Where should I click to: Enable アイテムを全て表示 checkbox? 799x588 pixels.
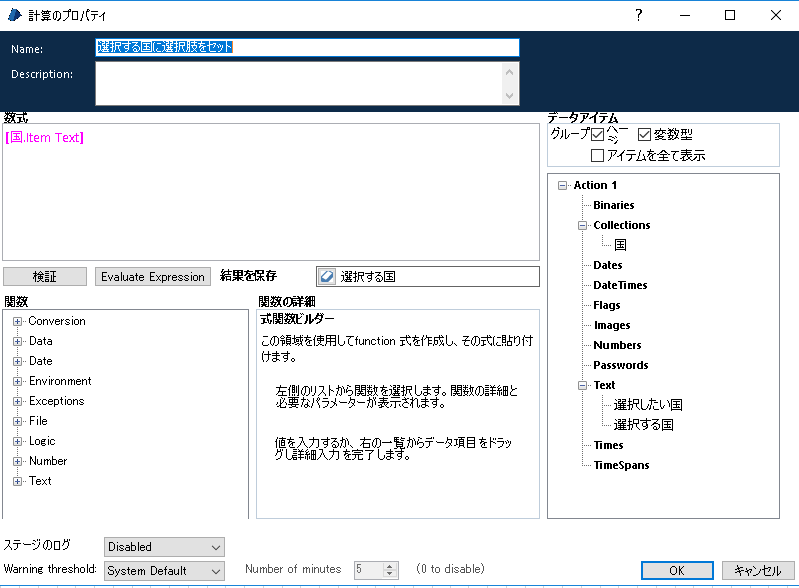pyautogui.click(x=597, y=155)
